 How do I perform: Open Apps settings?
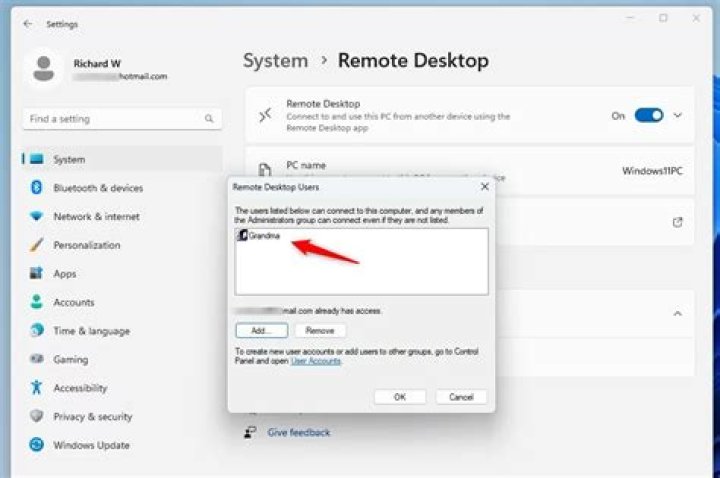tap(122, 274)
